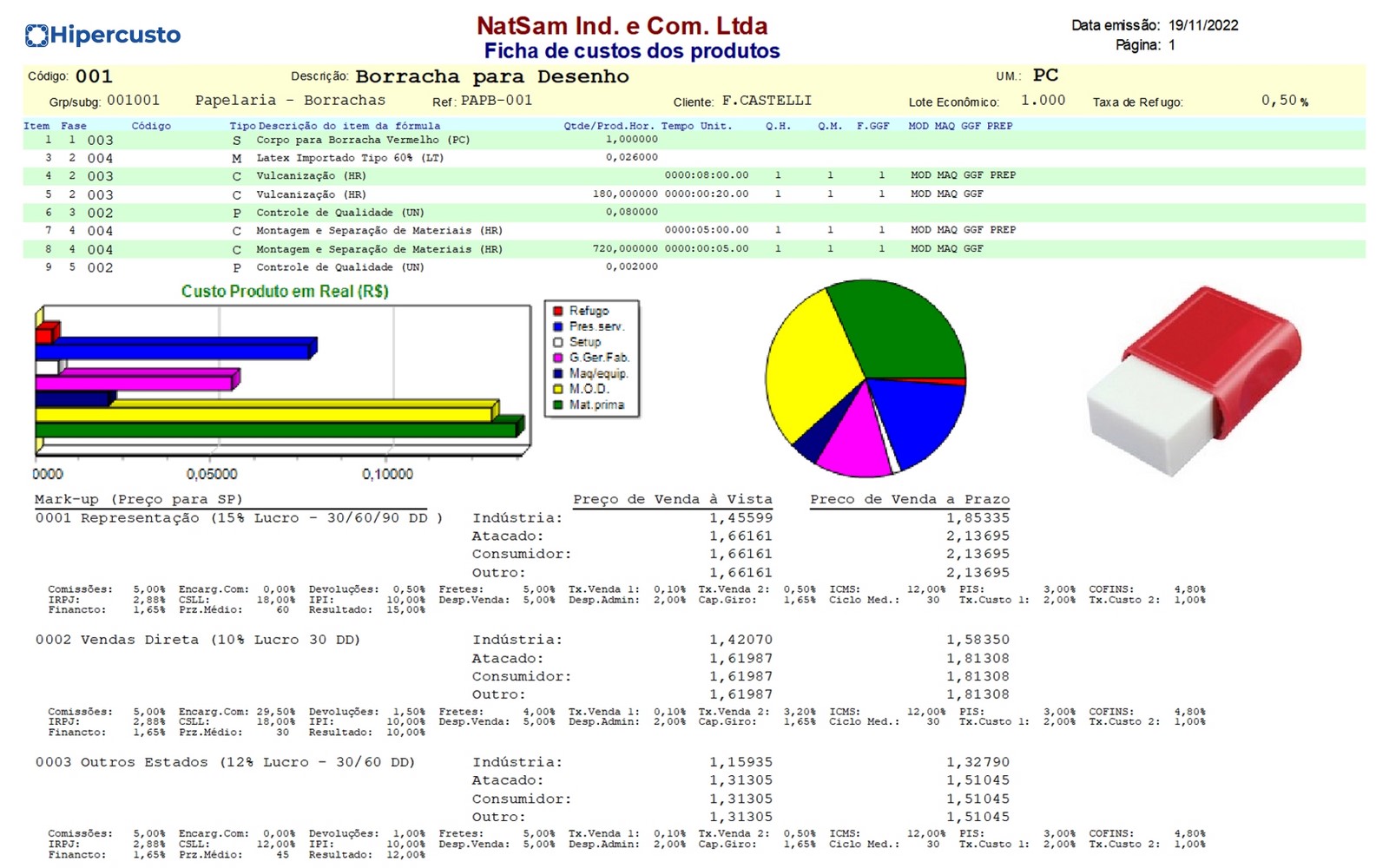
Task: Click 'Montagem e Separação de Materiais' in item row 7
Action: tap(366, 231)
